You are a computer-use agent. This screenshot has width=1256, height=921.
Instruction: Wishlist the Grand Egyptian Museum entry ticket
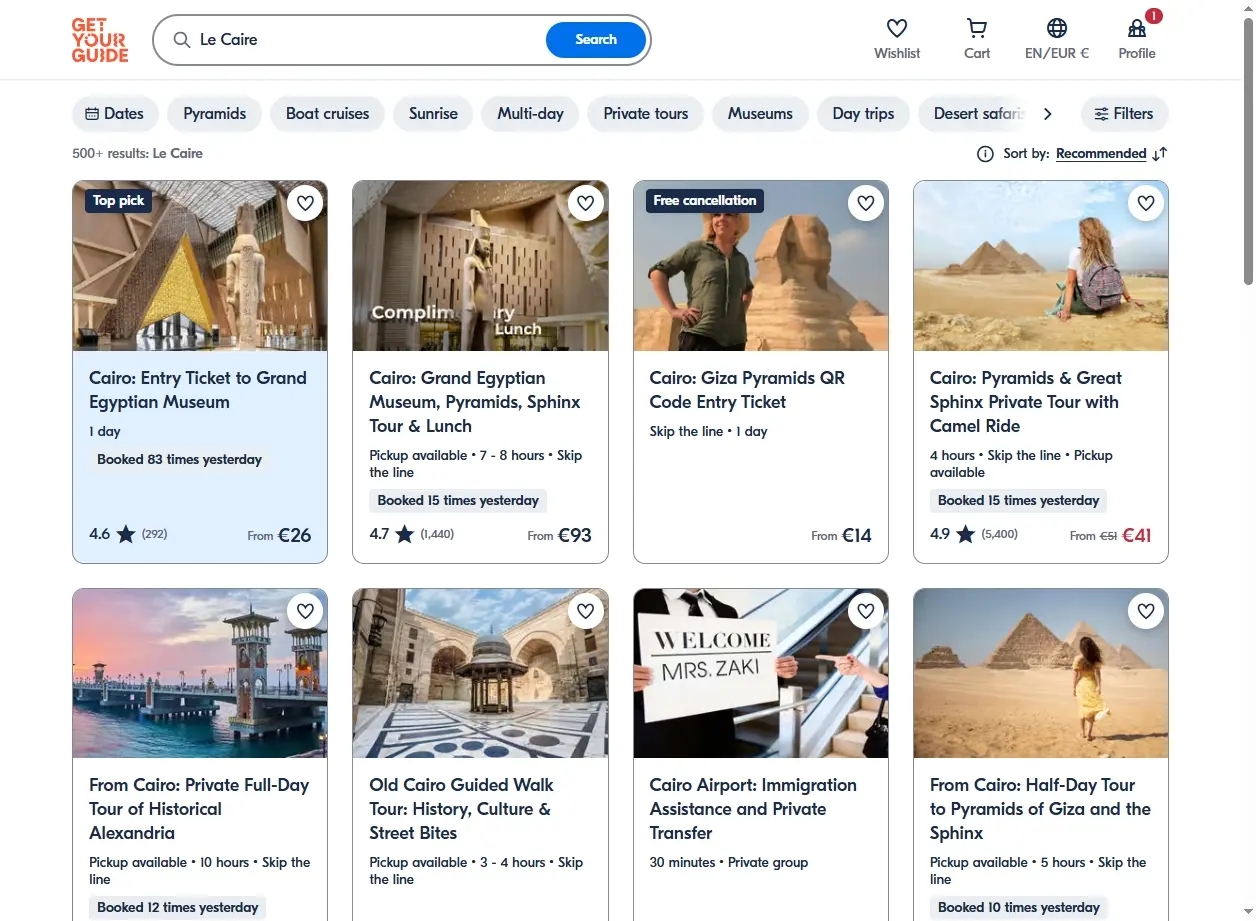coord(306,203)
